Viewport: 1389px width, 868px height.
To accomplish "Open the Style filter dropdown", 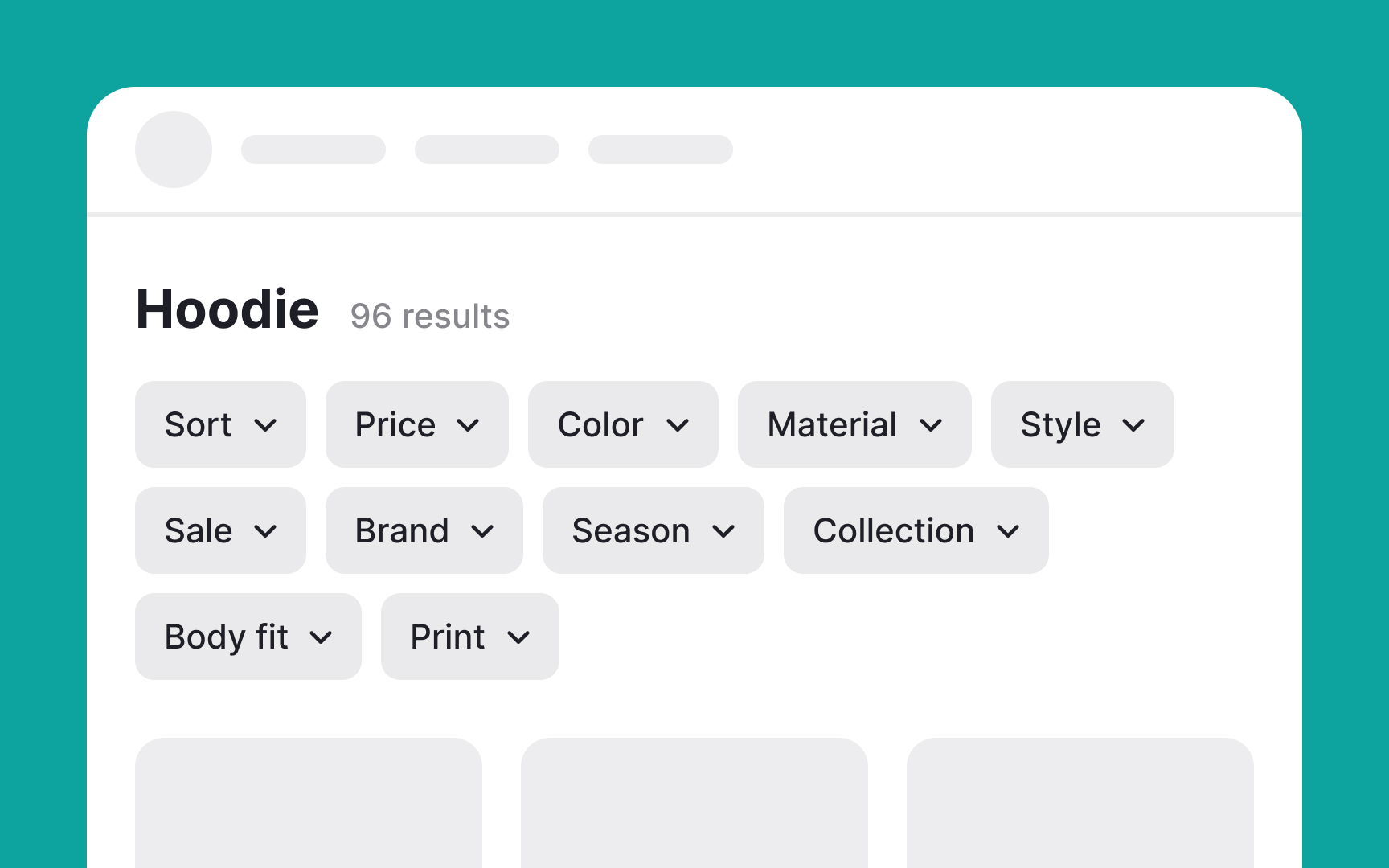I will pyautogui.click(x=1082, y=424).
